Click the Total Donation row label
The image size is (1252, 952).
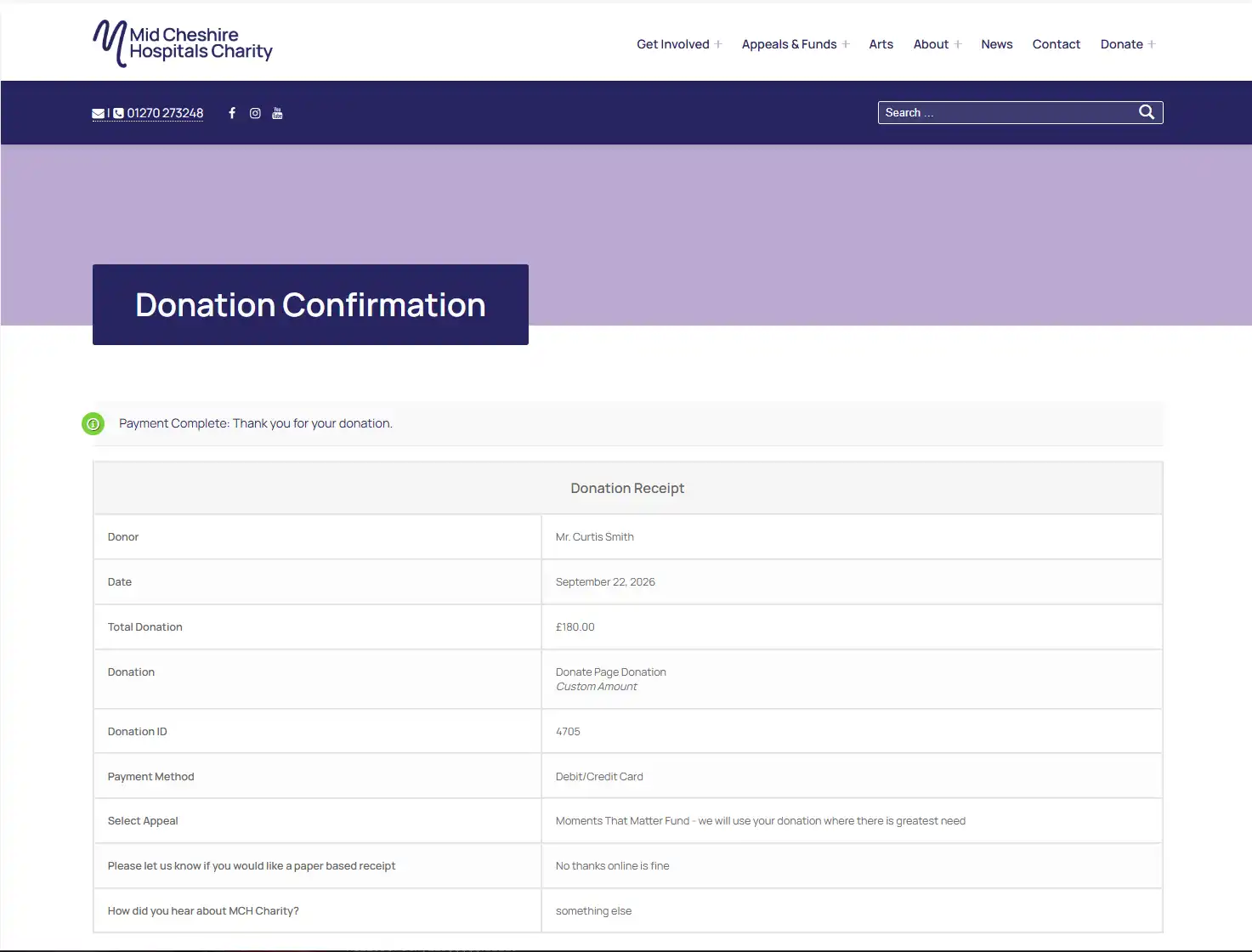coord(145,627)
